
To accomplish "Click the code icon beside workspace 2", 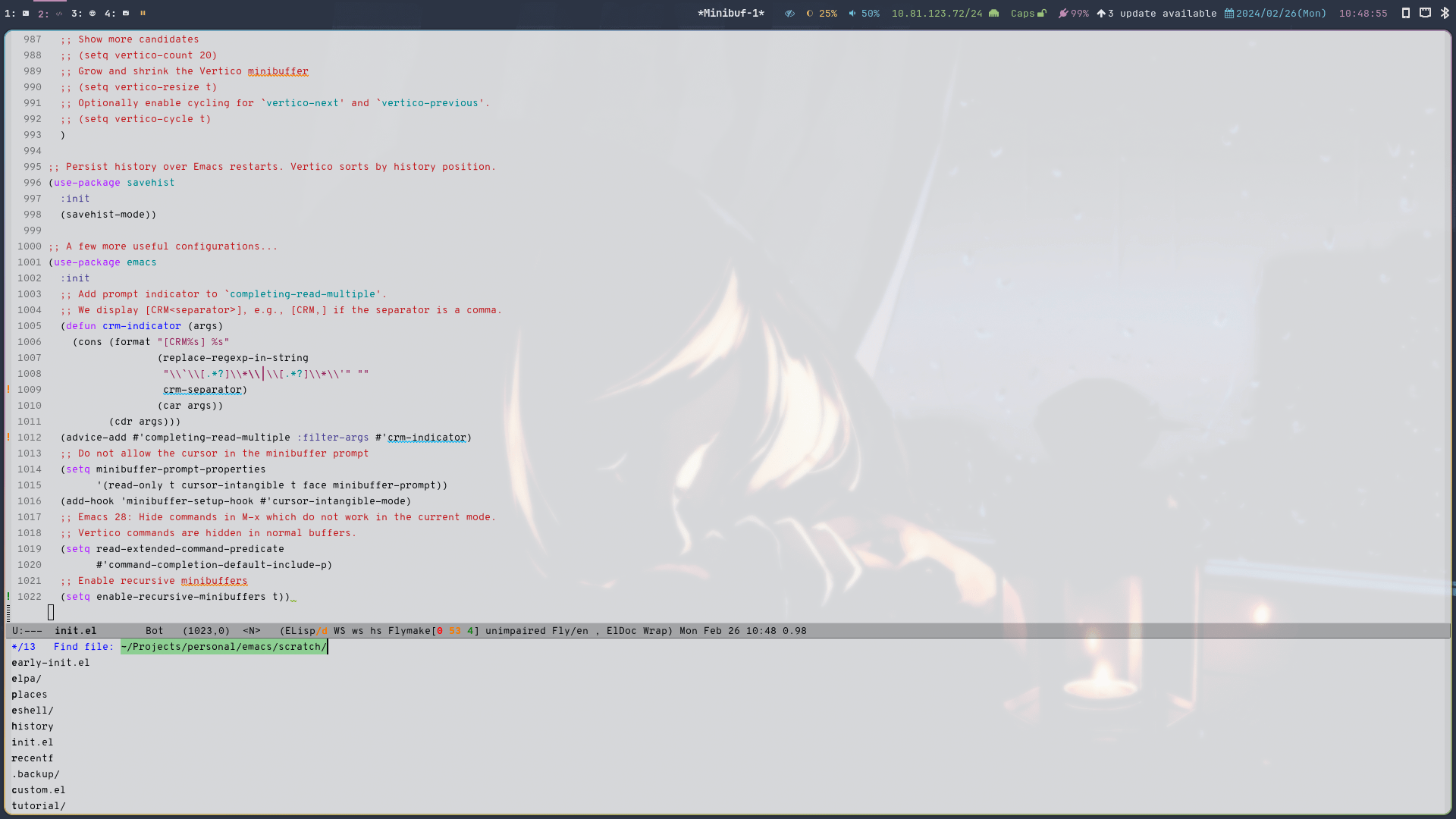I will pyautogui.click(x=58, y=13).
